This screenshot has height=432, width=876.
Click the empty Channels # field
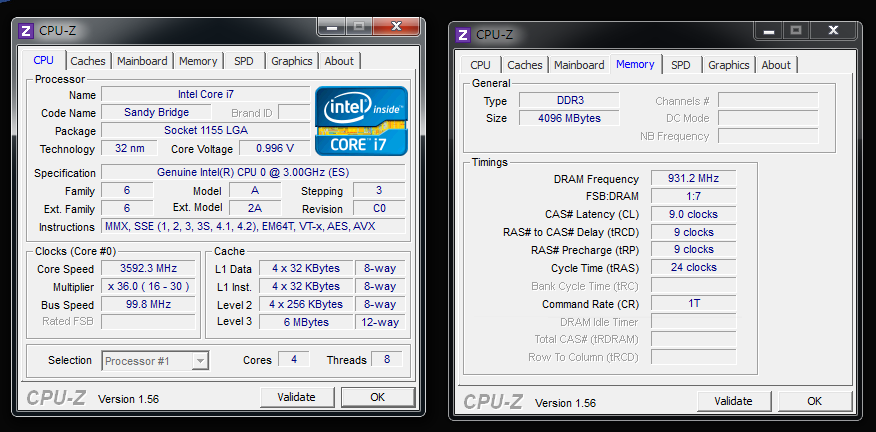pyautogui.click(x=768, y=101)
